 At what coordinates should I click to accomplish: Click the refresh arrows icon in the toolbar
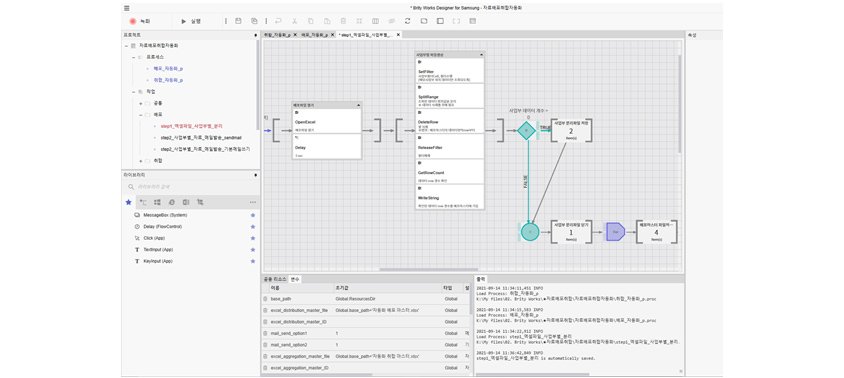407,21
